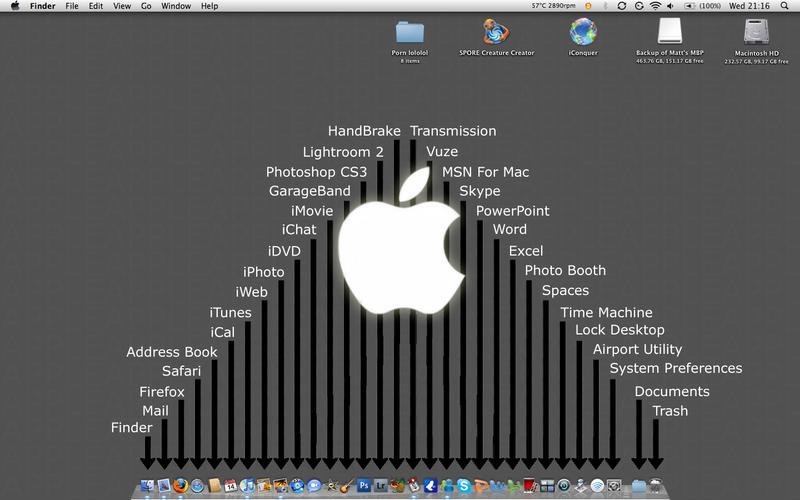
Task: Open Skype from the Dock
Action: coord(463,485)
